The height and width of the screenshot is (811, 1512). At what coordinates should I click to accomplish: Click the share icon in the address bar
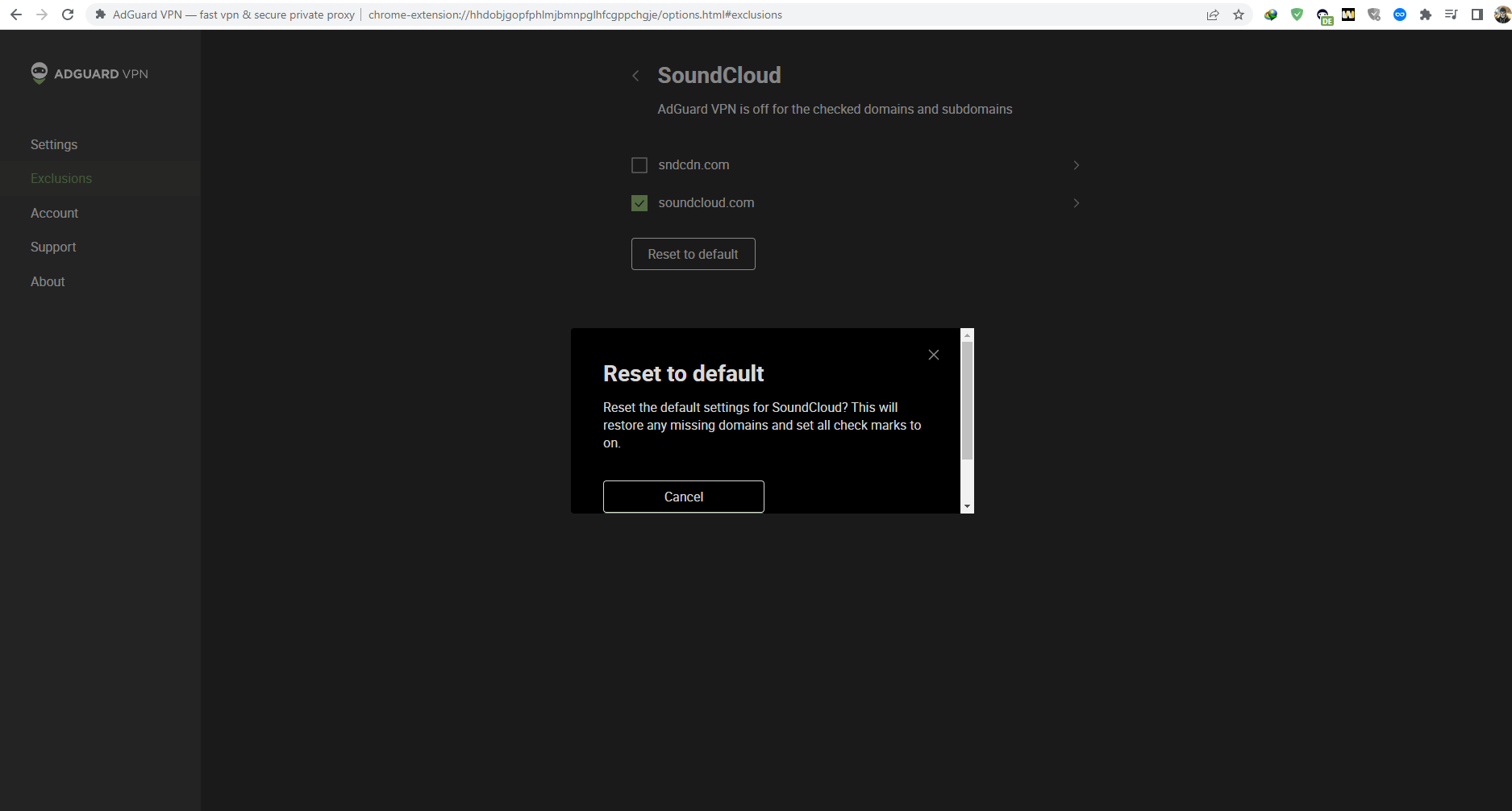coord(1213,15)
